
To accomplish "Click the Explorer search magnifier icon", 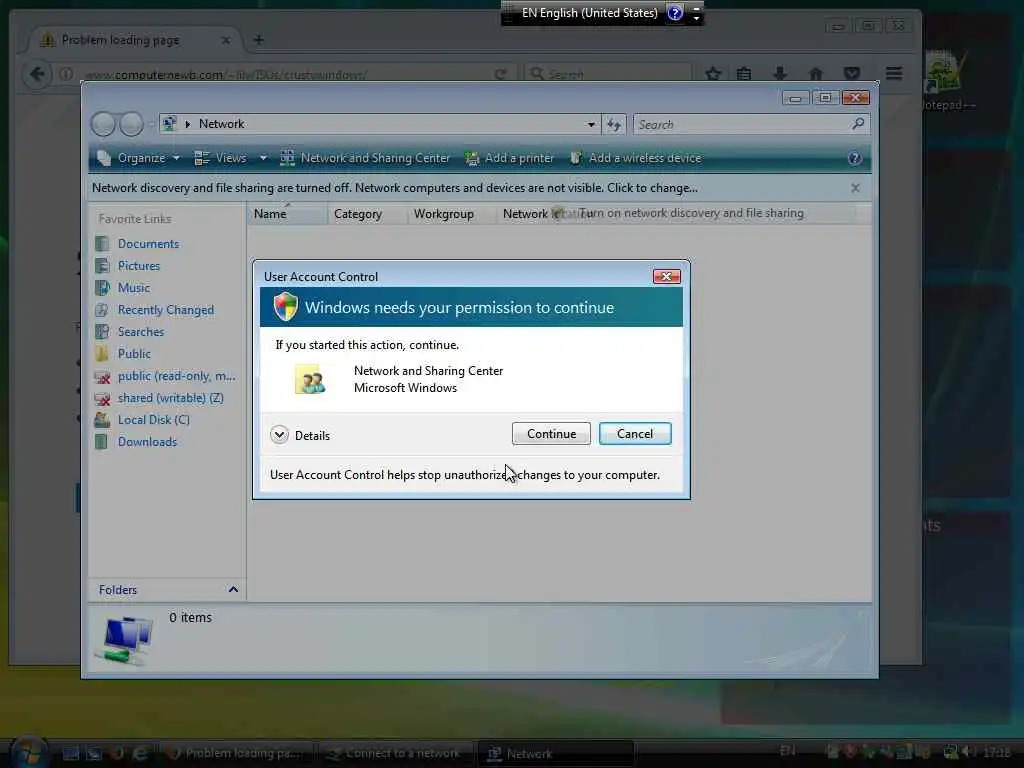I will (x=858, y=123).
